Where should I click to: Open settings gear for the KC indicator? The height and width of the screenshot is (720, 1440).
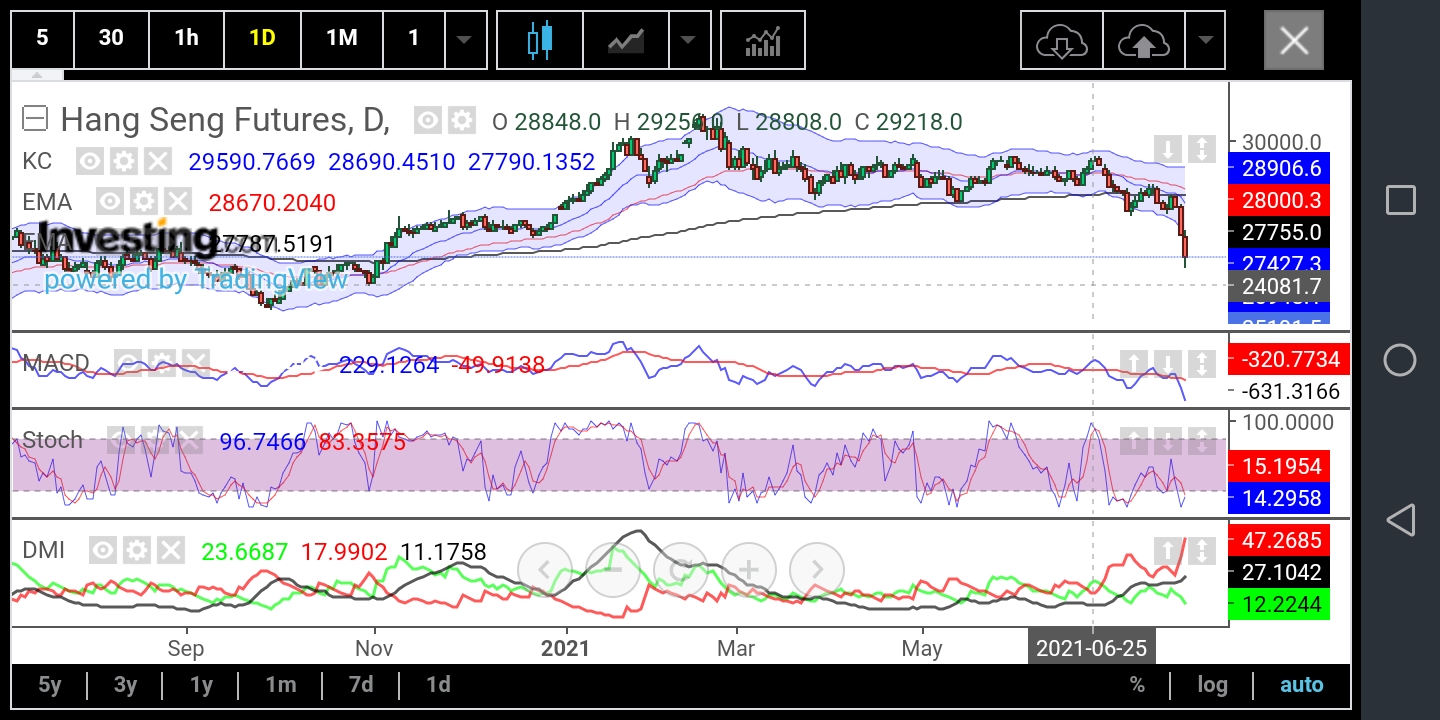point(124,161)
